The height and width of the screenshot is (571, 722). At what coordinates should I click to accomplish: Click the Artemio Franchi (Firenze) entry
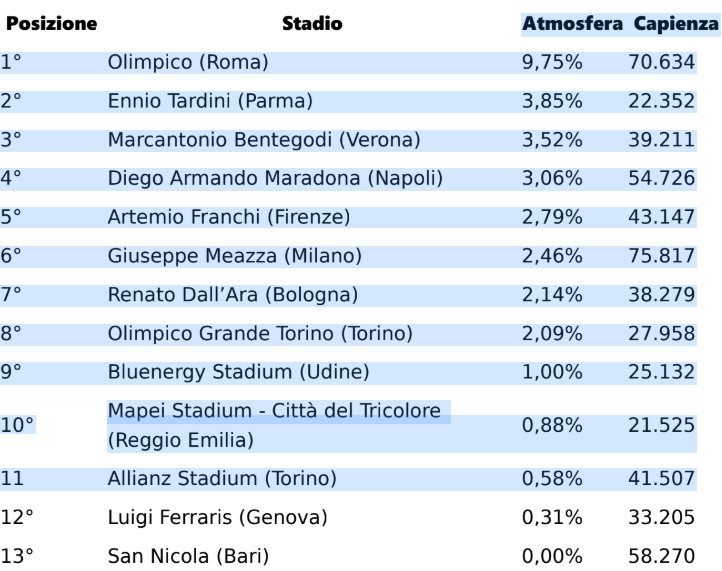tap(228, 217)
